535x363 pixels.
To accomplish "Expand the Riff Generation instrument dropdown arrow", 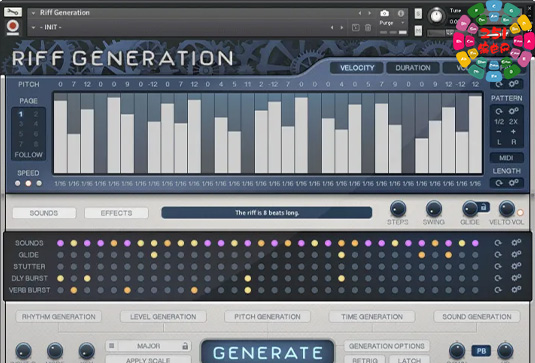I will click(x=33, y=13).
